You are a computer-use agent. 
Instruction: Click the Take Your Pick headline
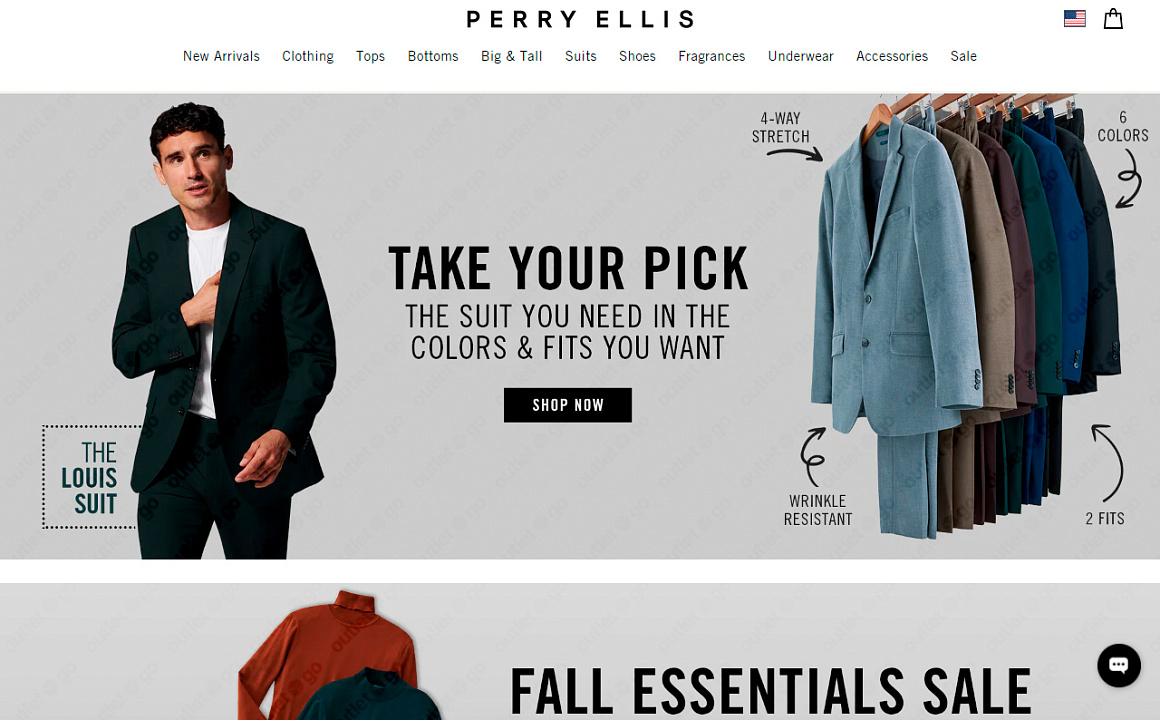(568, 268)
